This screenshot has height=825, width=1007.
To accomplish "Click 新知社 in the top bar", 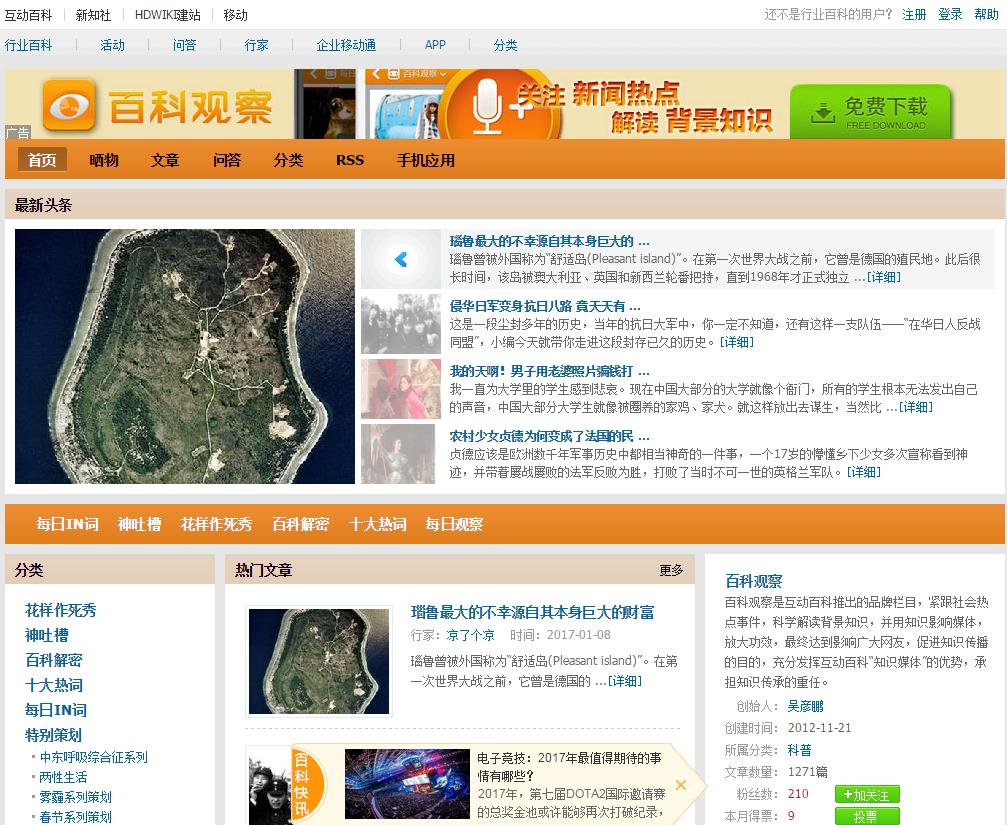I will pos(93,15).
